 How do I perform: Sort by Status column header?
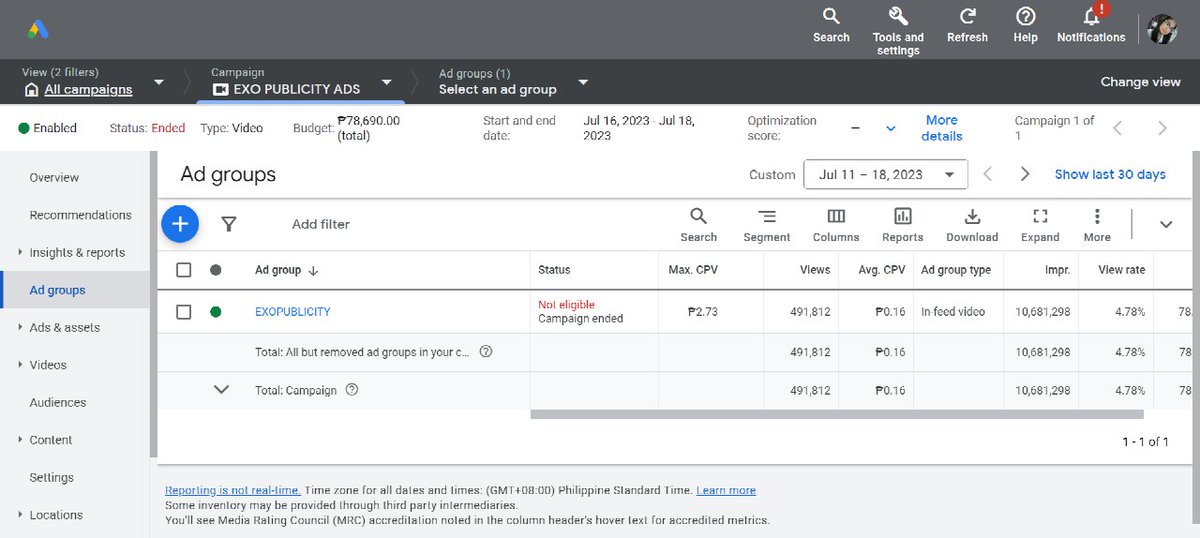554,270
